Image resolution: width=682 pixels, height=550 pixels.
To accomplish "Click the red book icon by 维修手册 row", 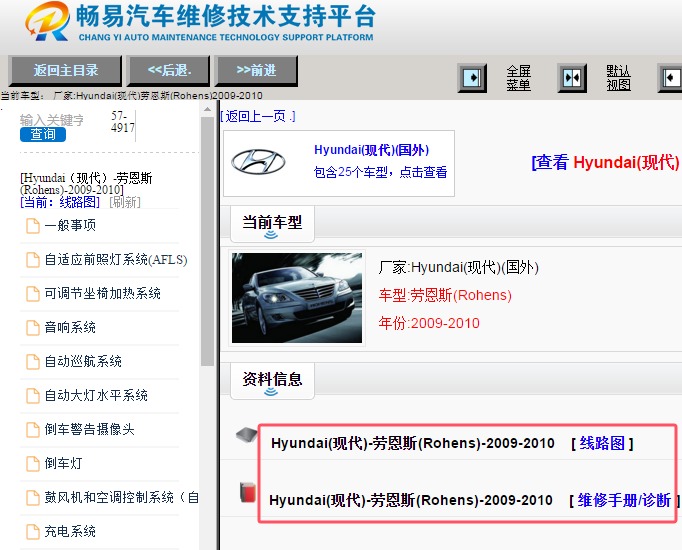I will coord(248,492).
